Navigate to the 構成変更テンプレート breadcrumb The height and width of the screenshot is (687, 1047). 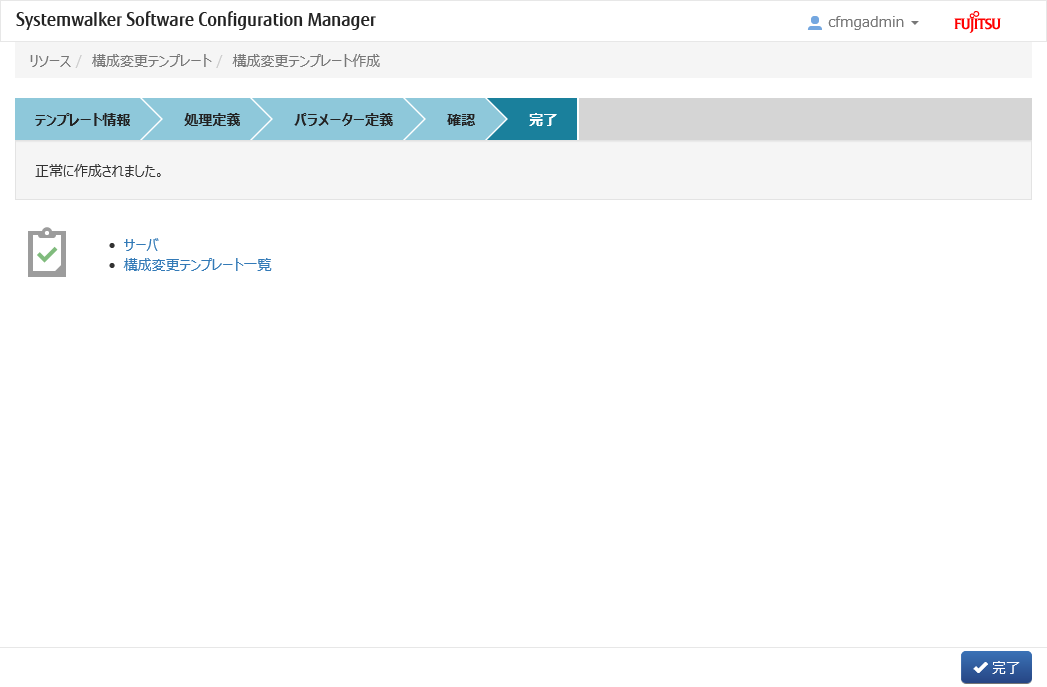point(151,61)
